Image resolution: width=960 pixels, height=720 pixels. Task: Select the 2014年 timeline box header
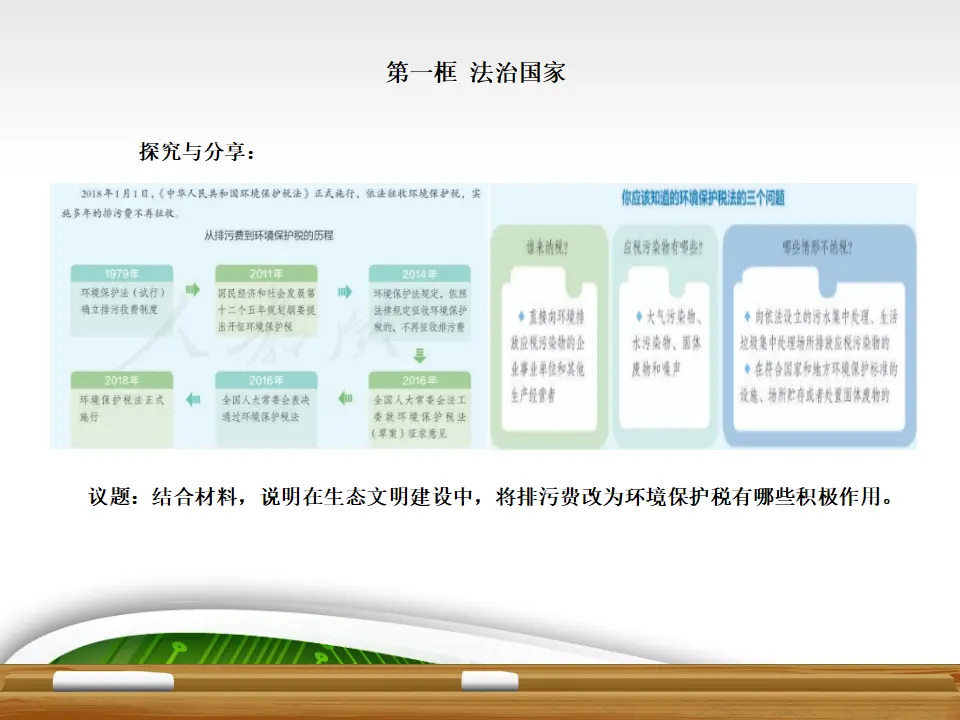click(x=419, y=273)
